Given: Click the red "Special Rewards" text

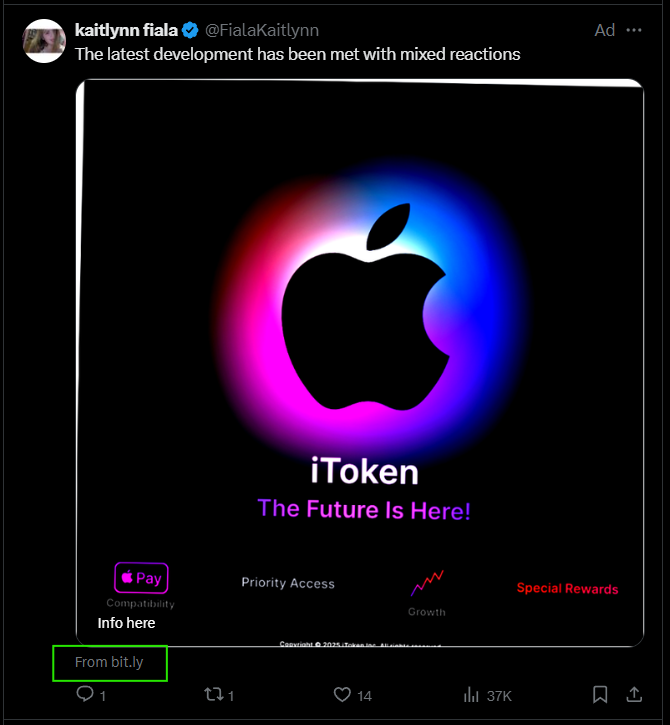Looking at the screenshot, I should [567, 588].
